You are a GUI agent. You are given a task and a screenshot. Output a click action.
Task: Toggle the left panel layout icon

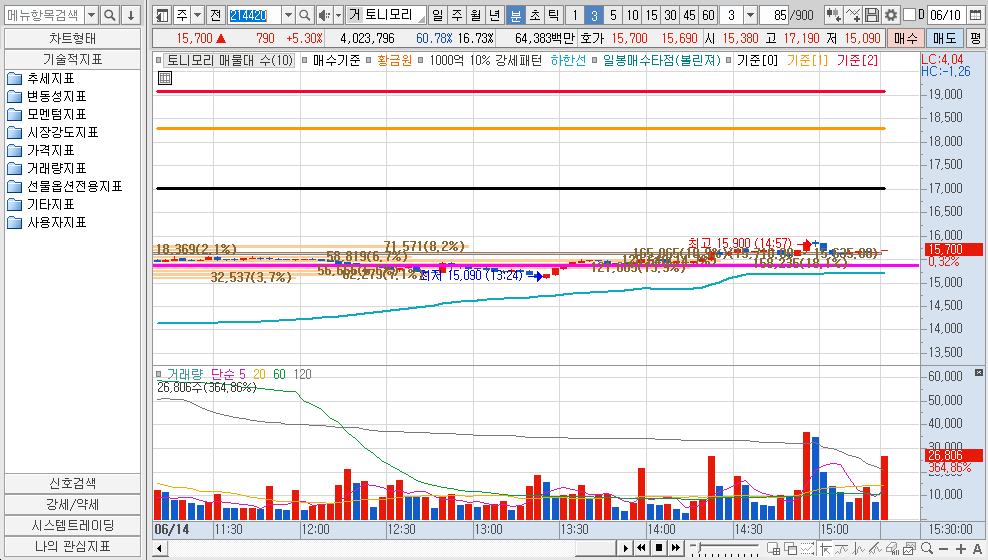coord(162,15)
